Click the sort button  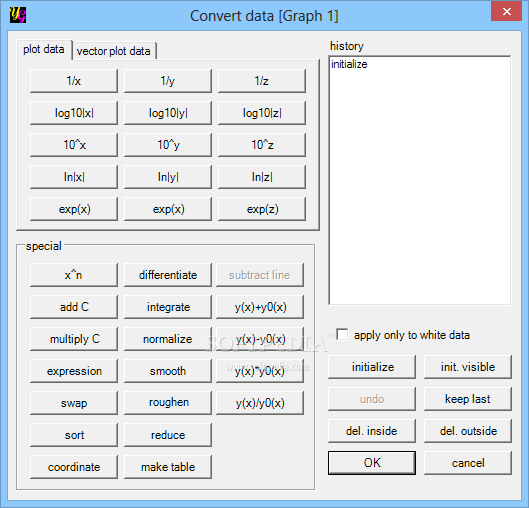(x=74, y=435)
